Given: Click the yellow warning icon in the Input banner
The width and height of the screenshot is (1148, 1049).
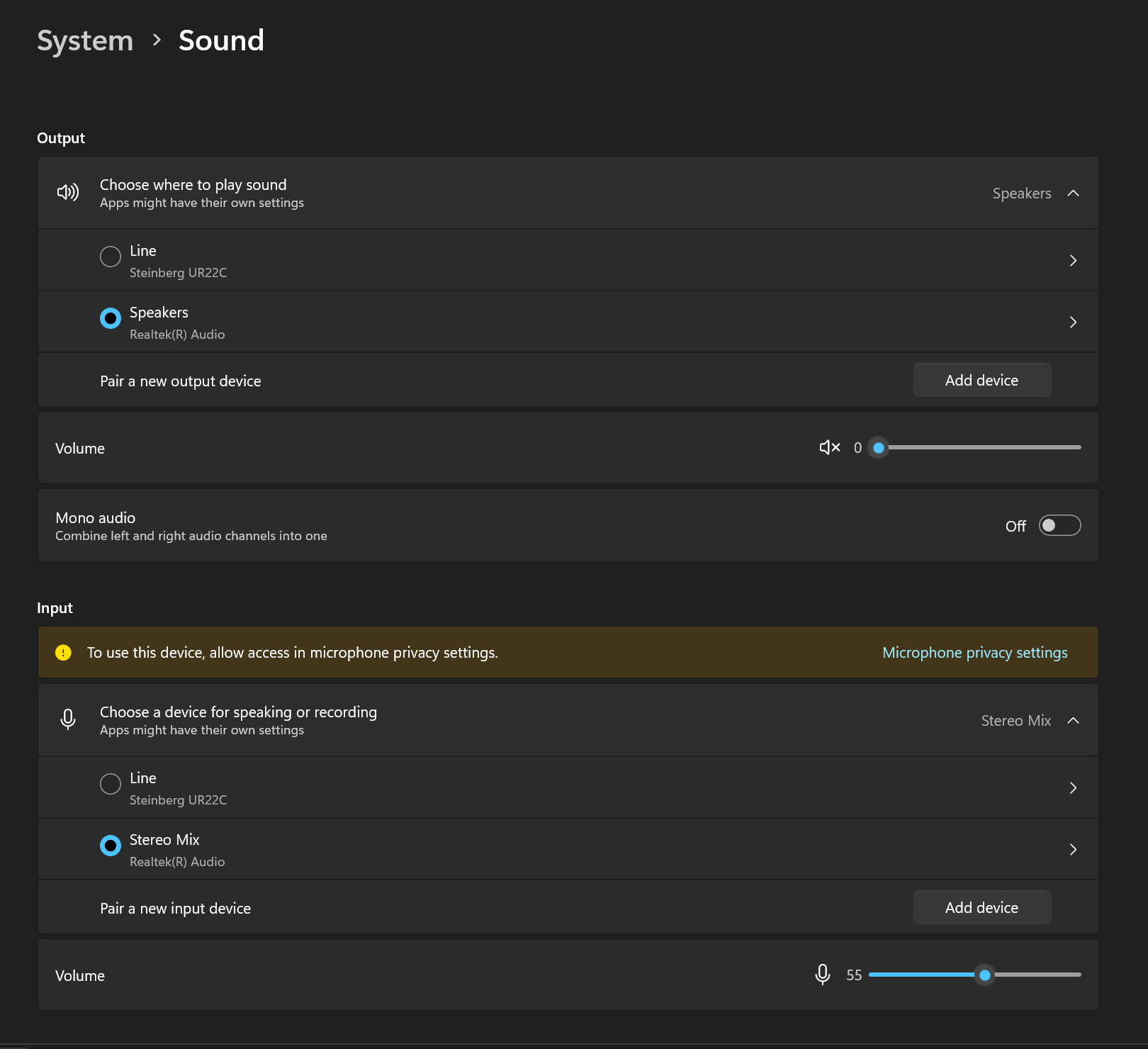Looking at the screenshot, I should point(63,652).
